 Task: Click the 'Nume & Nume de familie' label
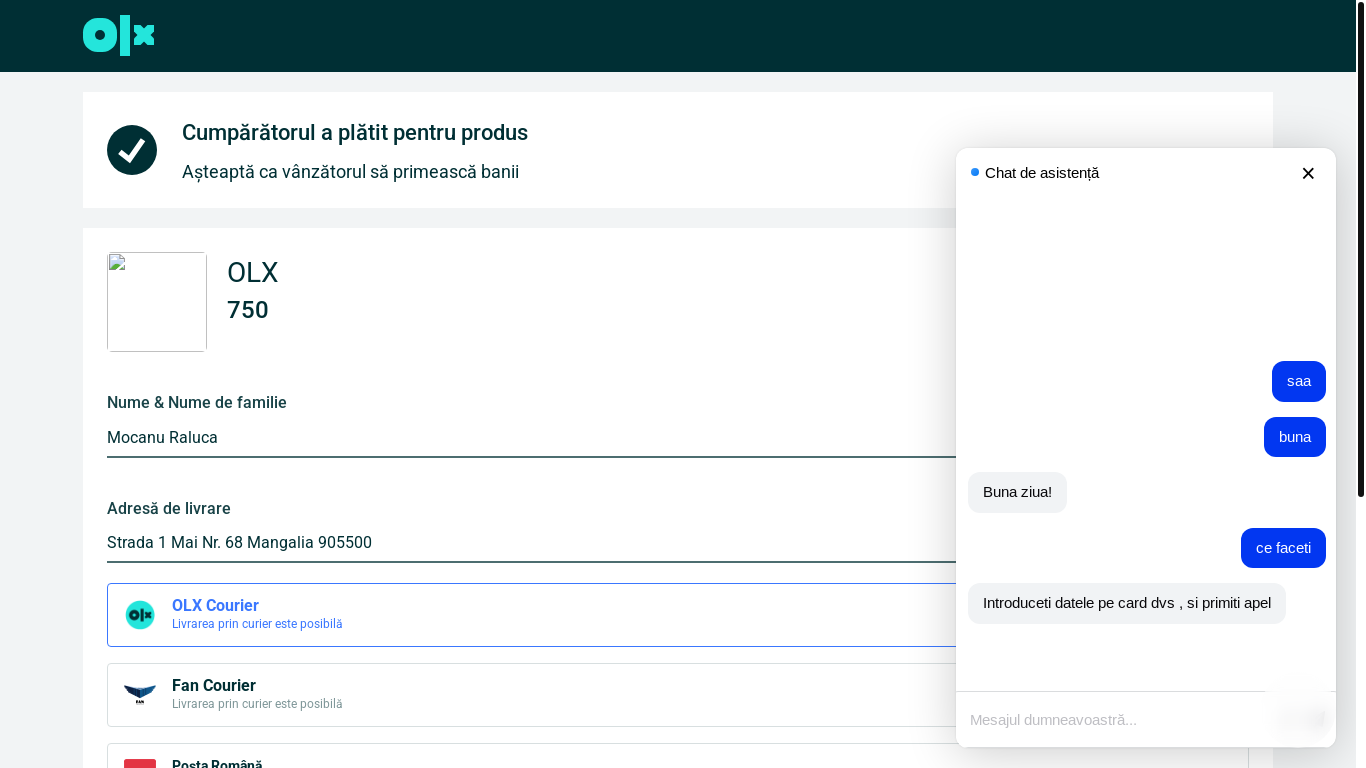(x=197, y=403)
